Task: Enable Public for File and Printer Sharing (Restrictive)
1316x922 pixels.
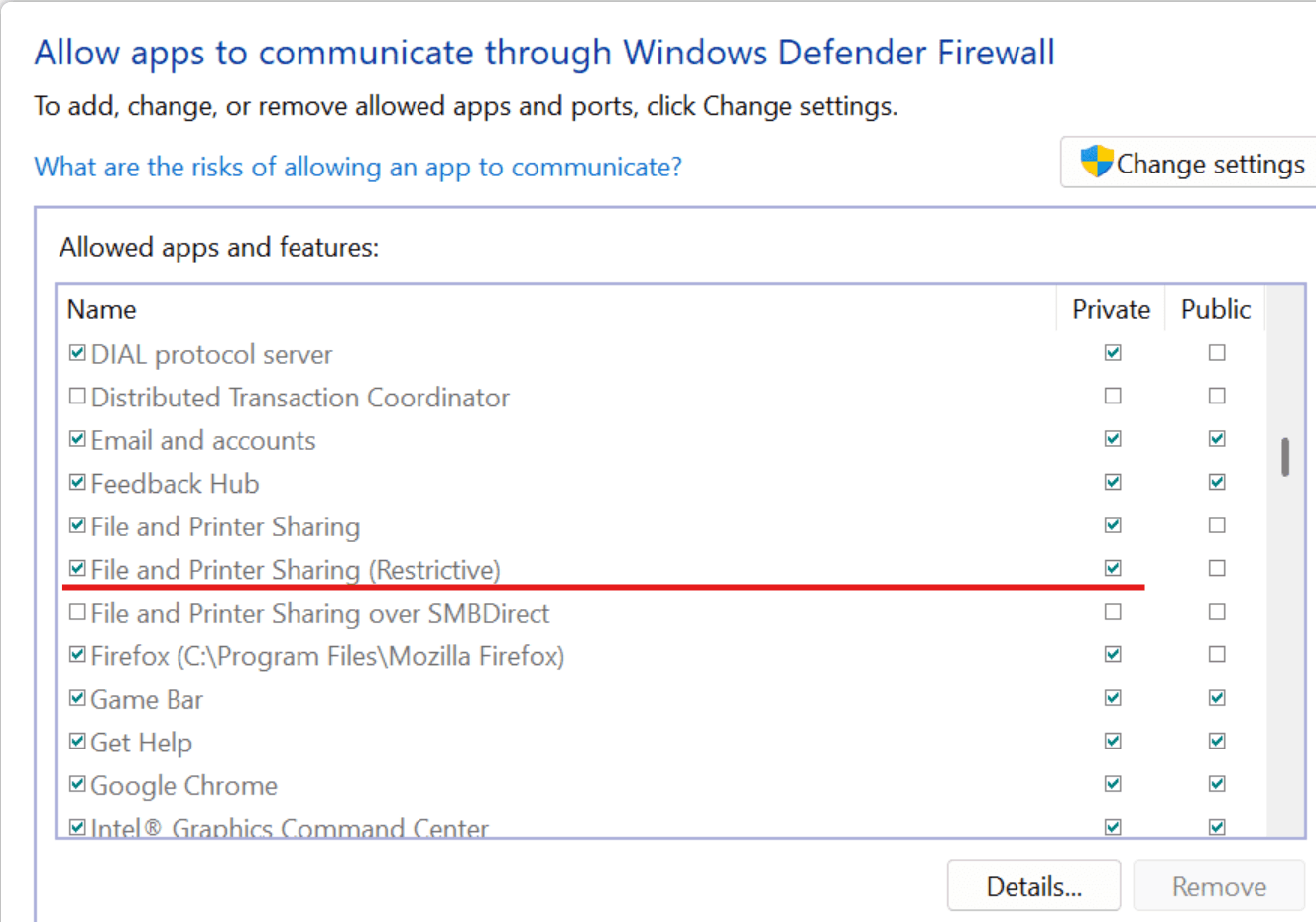Action: coord(1217,568)
